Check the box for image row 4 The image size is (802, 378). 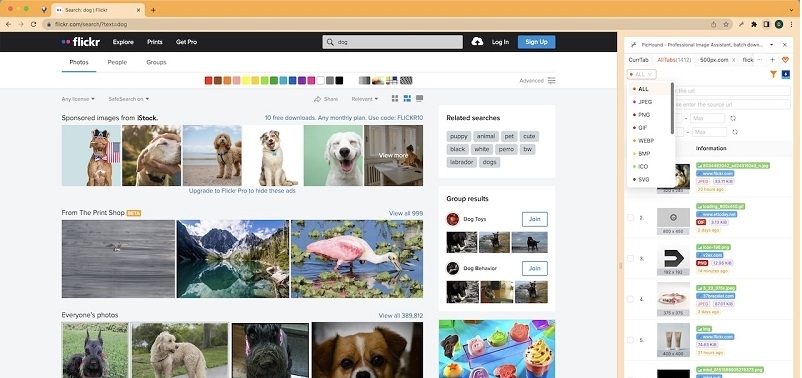[630, 299]
